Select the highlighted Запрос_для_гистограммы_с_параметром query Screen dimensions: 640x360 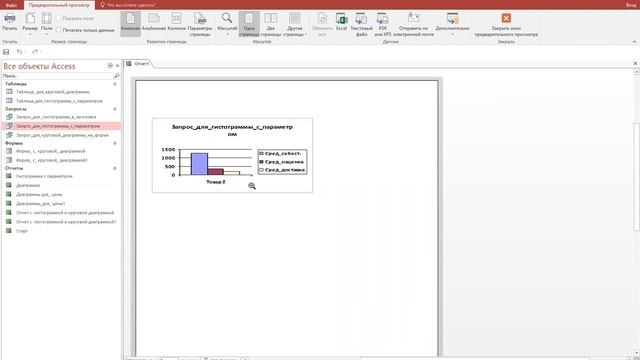pos(61,126)
